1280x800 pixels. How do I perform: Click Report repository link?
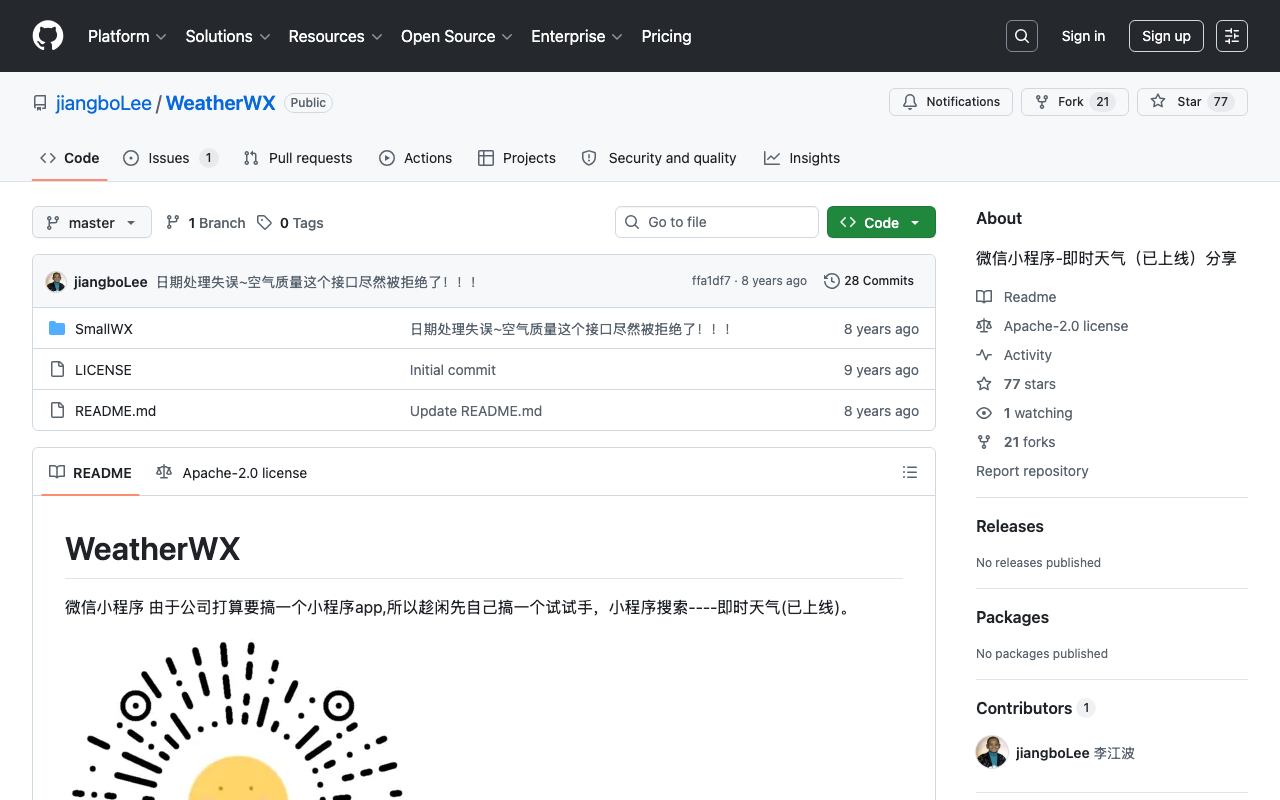tap(1032, 471)
